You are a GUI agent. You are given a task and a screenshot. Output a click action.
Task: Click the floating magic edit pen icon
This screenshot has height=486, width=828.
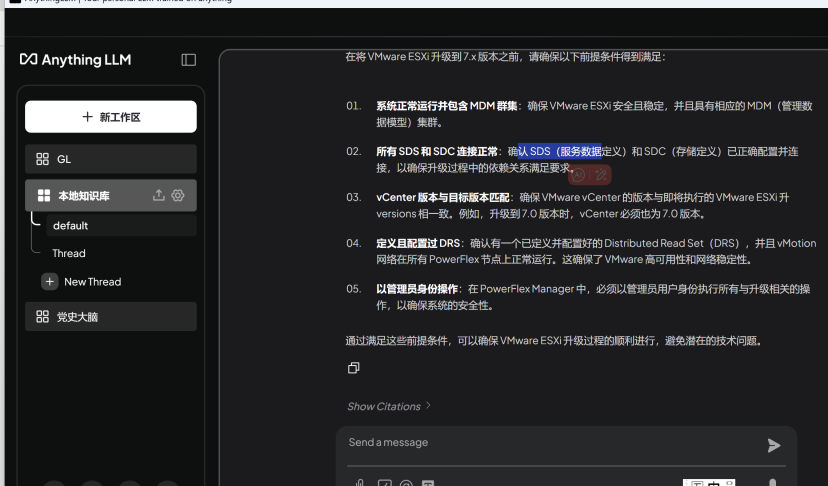tap(600, 174)
